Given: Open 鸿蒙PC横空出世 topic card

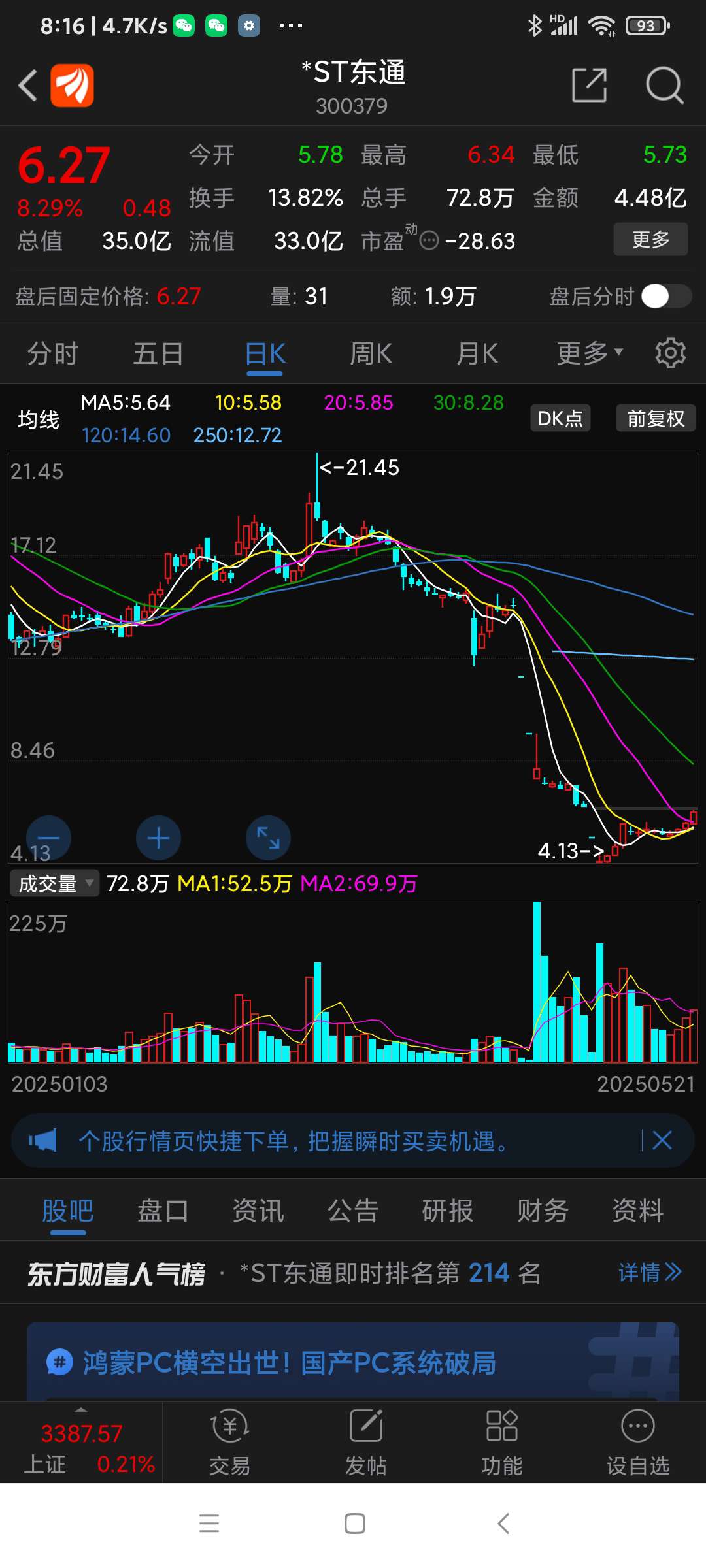Looking at the screenshot, I should (353, 1362).
